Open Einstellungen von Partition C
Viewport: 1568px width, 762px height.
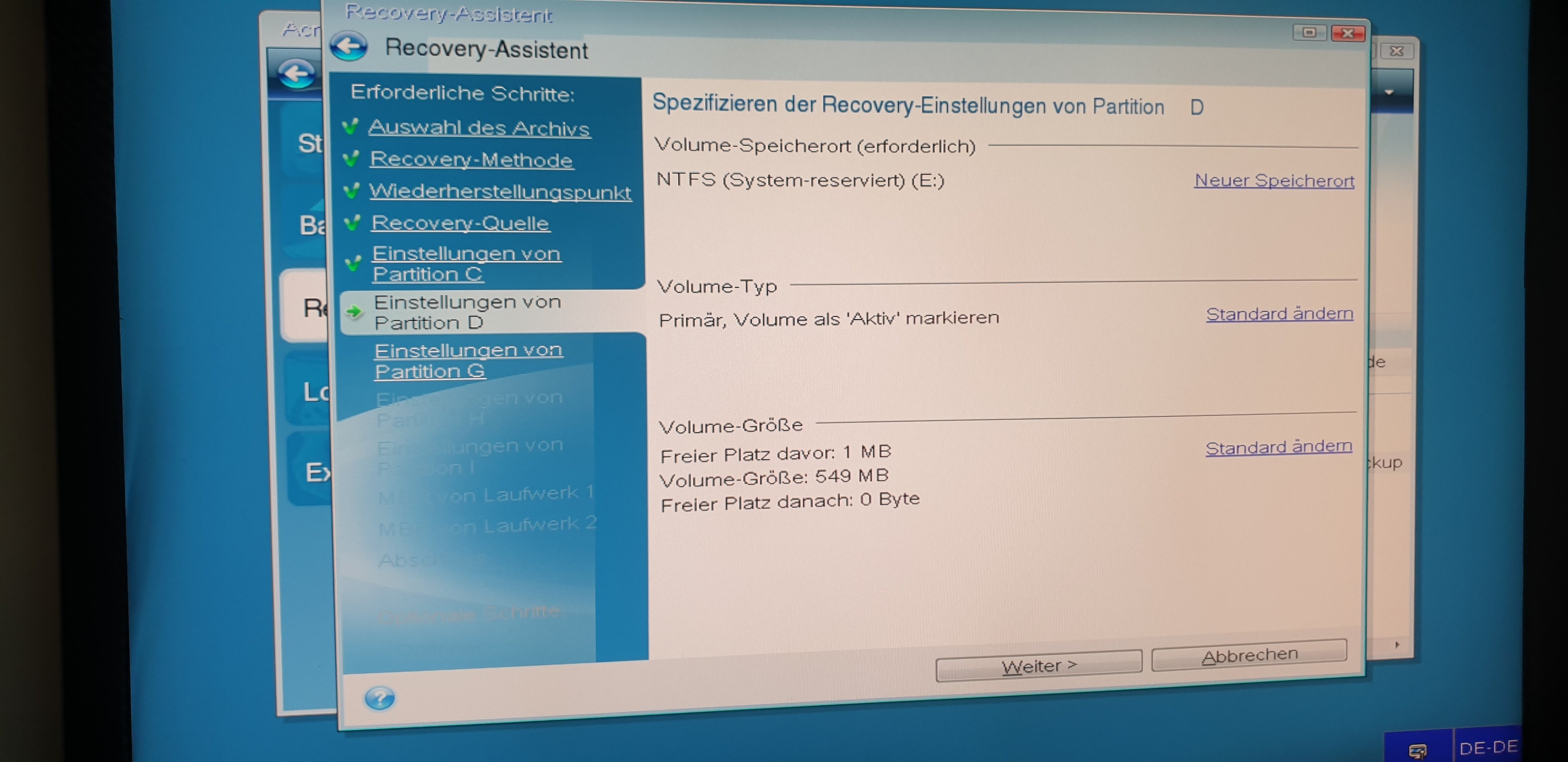466,264
